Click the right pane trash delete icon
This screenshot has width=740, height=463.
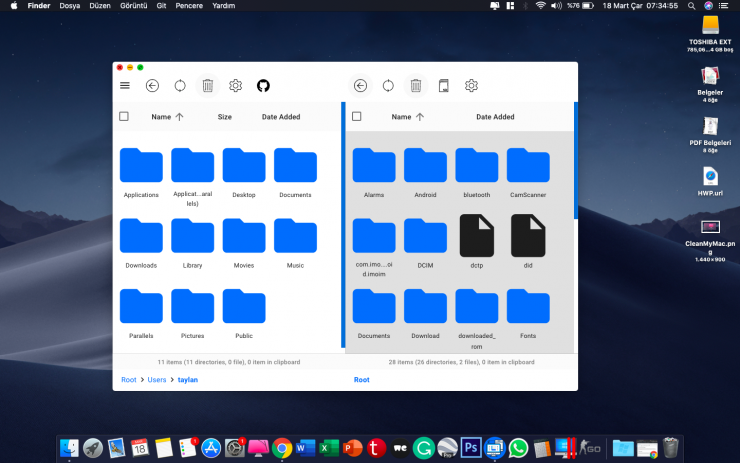tap(416, 85)
